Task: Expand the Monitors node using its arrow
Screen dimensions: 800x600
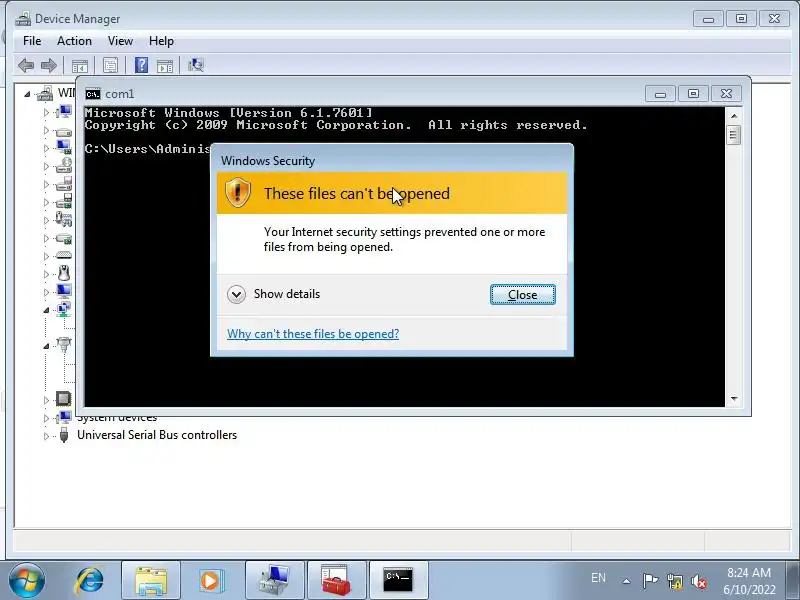Action: [x=46, y=292]
